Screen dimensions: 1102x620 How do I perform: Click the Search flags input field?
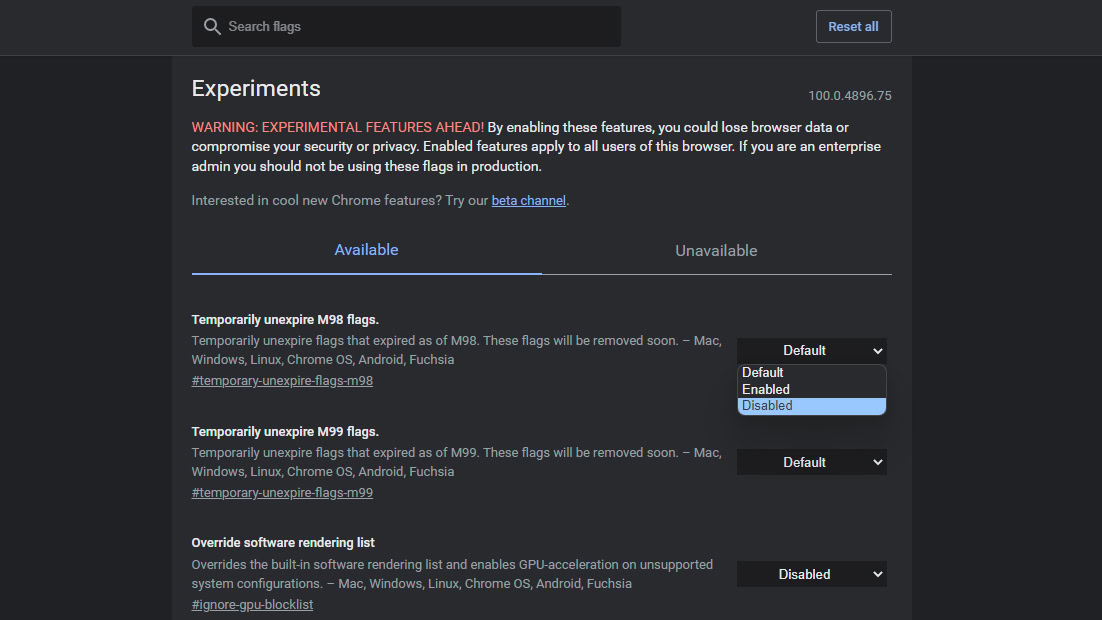coord(420,27)
